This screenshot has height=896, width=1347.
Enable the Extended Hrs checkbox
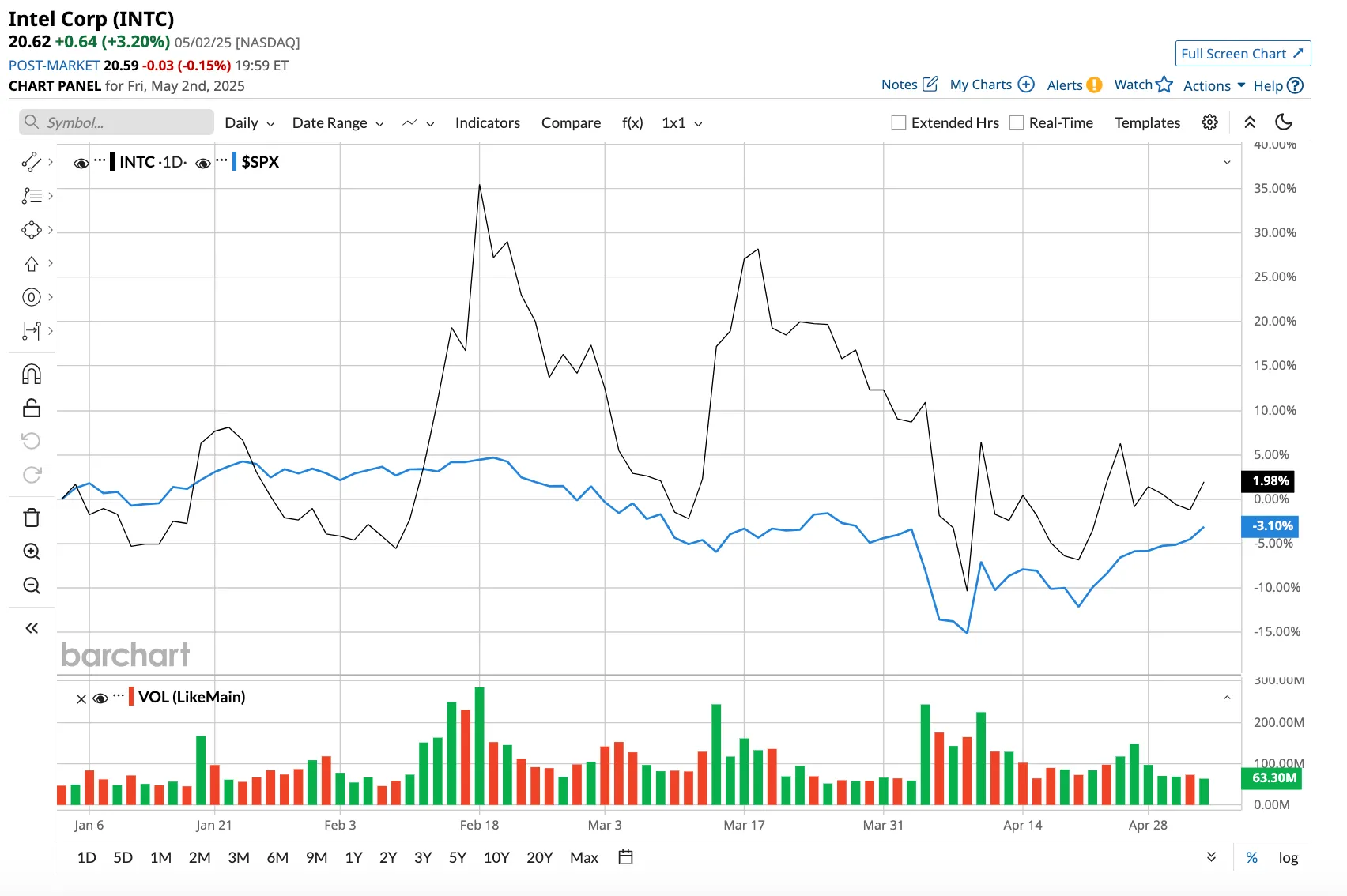[x=898, y=122]
